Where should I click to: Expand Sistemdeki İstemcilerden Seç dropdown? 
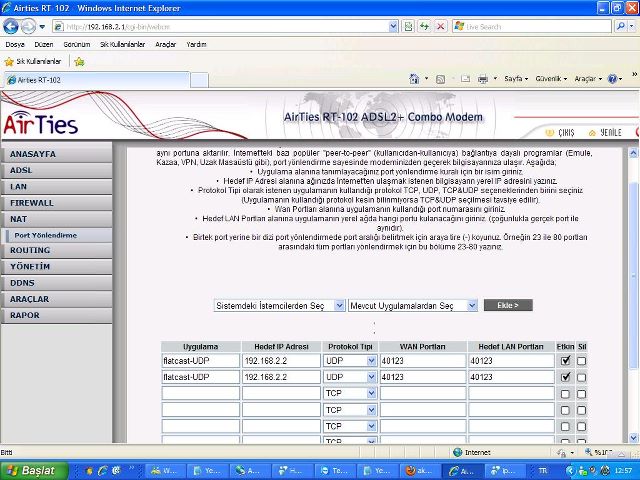279,306
